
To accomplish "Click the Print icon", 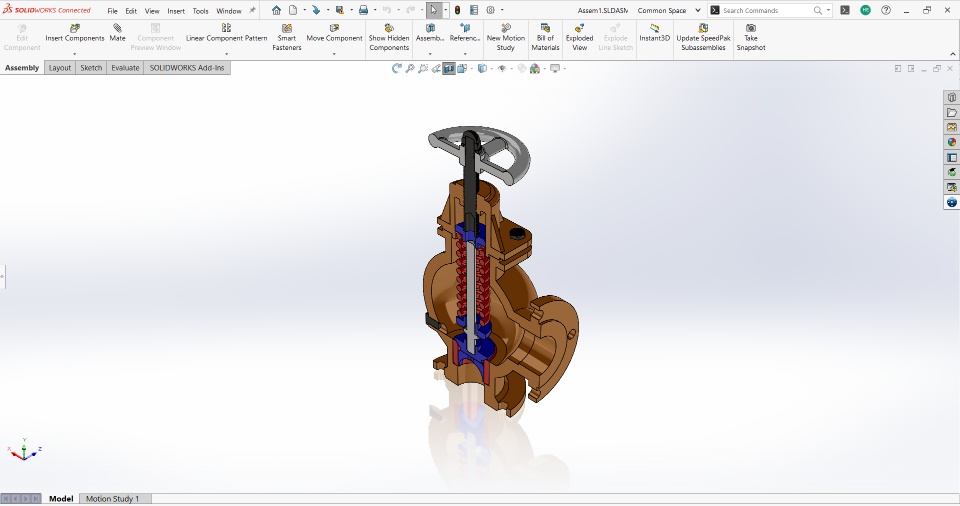I will (x=364, y=10).
